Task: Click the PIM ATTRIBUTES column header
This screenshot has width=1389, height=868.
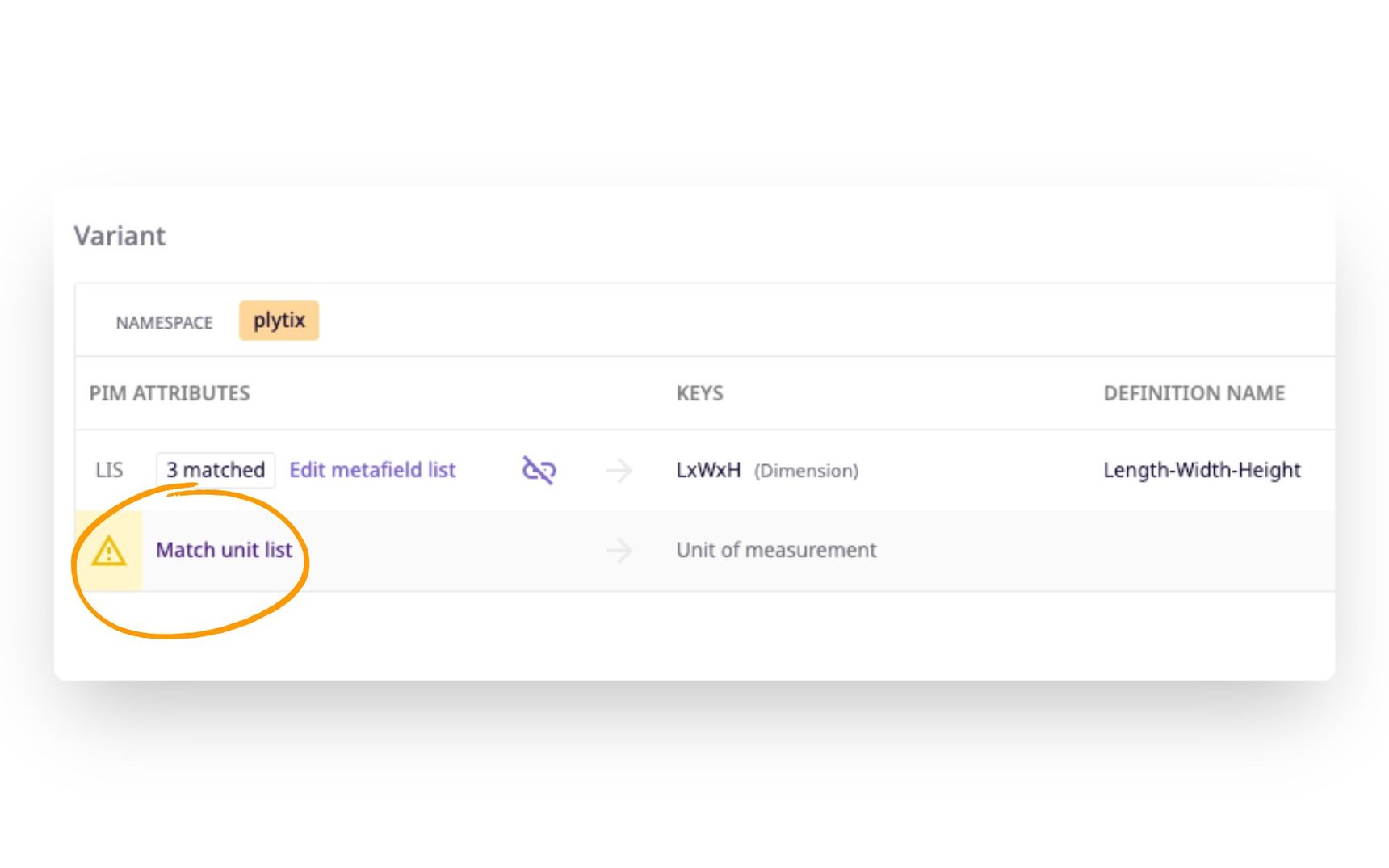Action: tap(170, 393)
